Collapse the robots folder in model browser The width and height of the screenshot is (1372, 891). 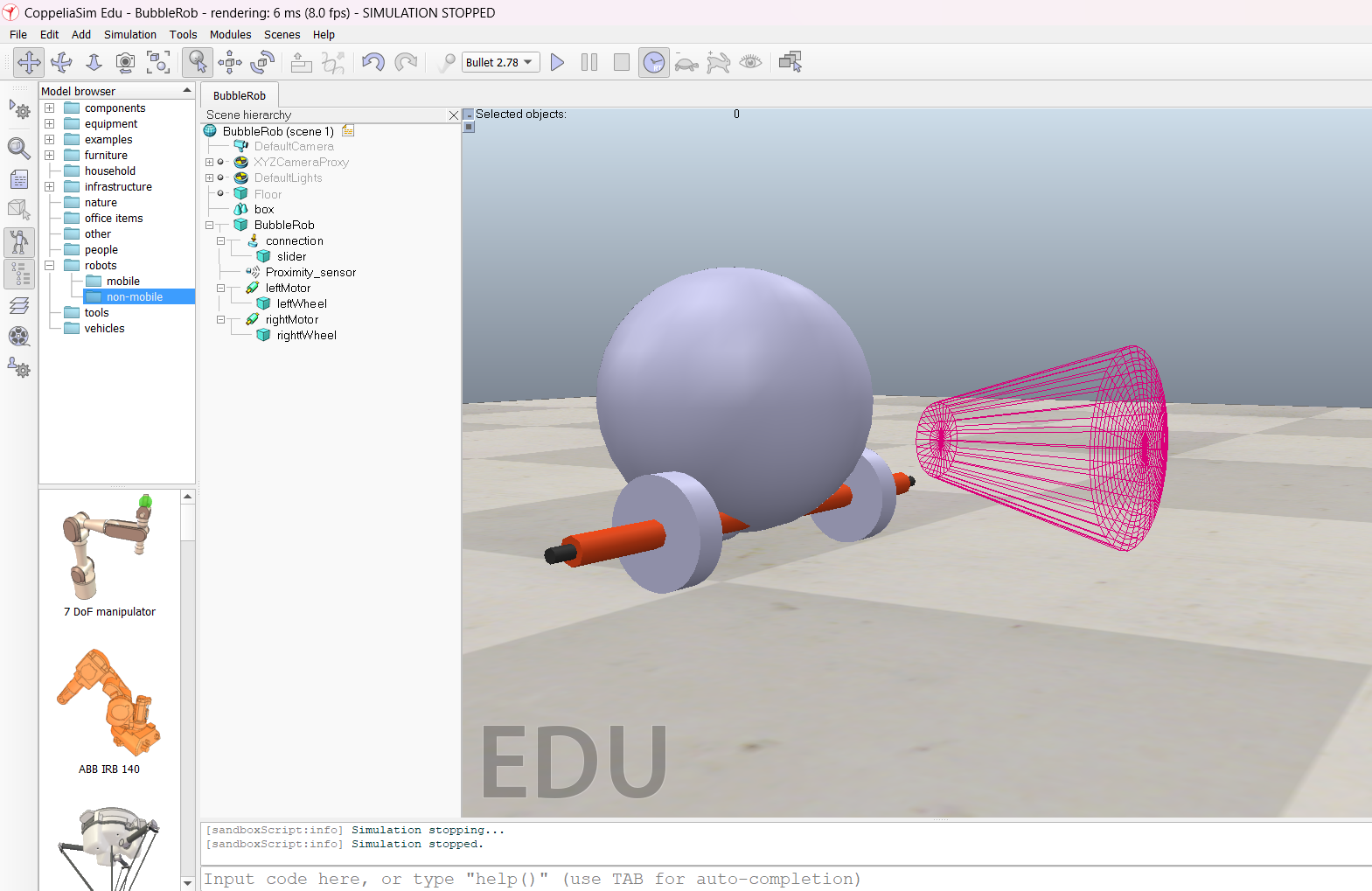(50, 266)
